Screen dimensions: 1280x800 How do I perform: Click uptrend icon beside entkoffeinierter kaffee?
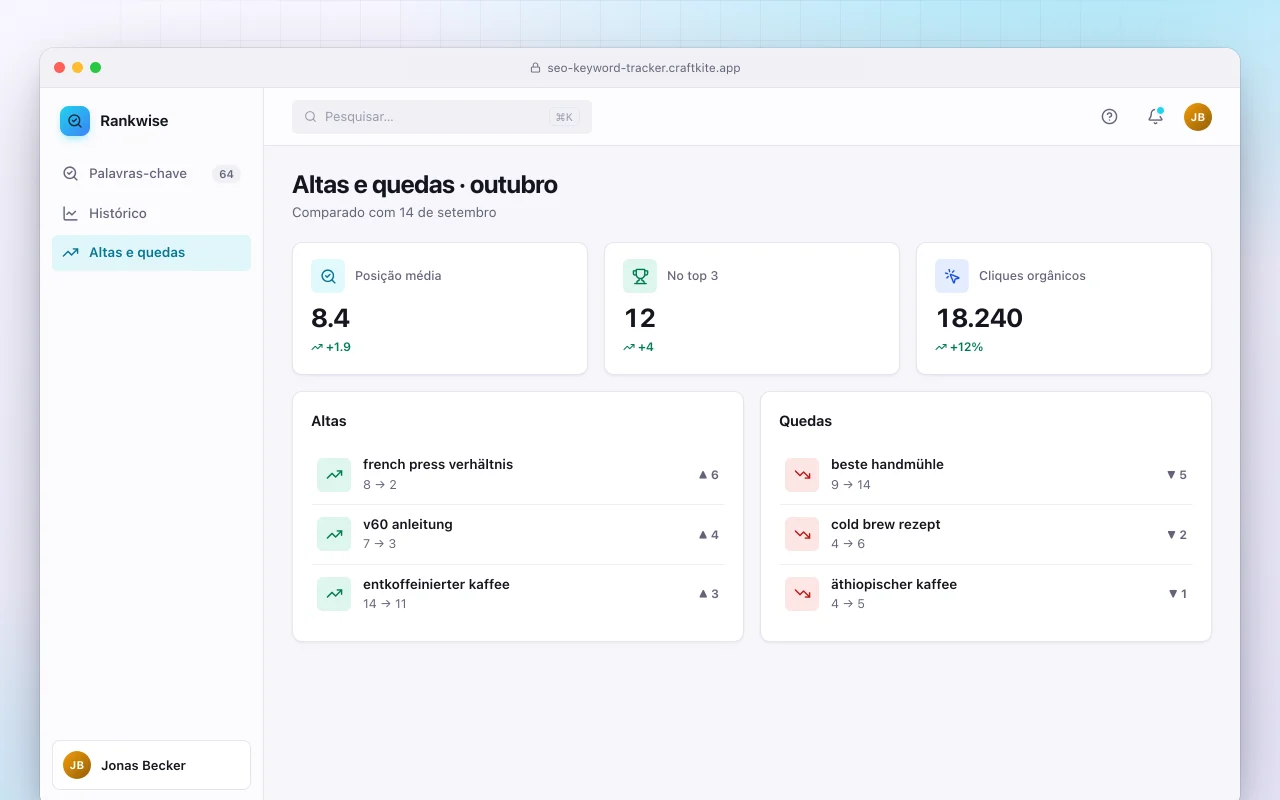334,594
